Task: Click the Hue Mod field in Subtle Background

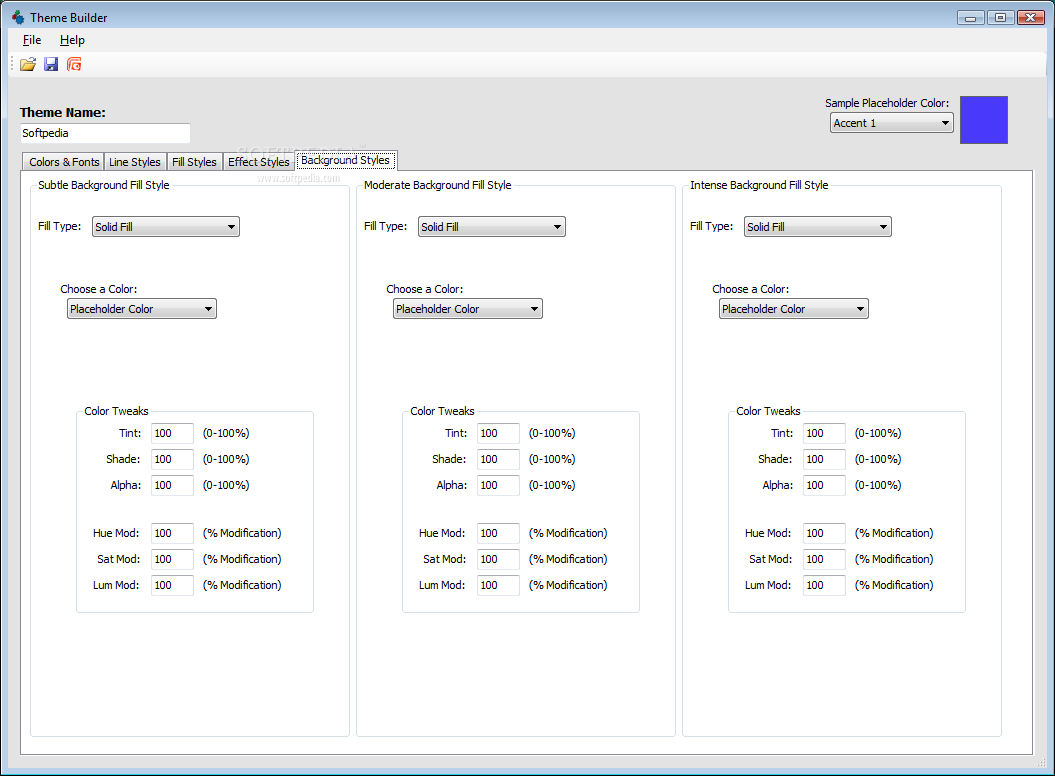Action: click(x=172, y=533)
